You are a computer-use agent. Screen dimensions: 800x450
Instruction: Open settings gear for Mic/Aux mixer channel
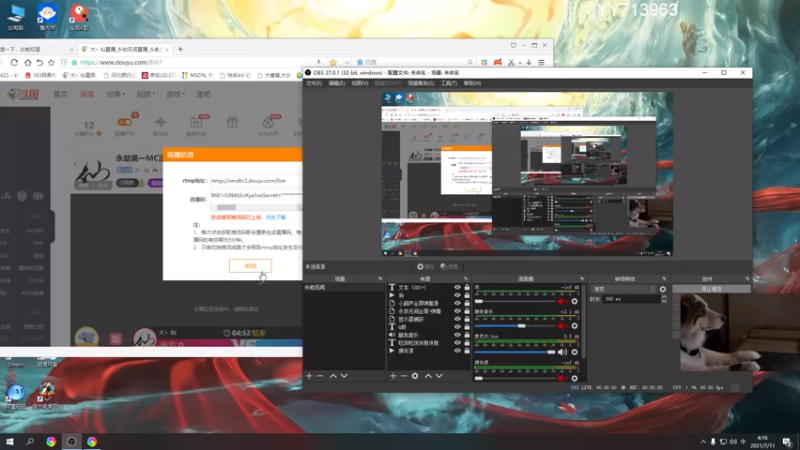pyautogui.click(x=574, y=352)
